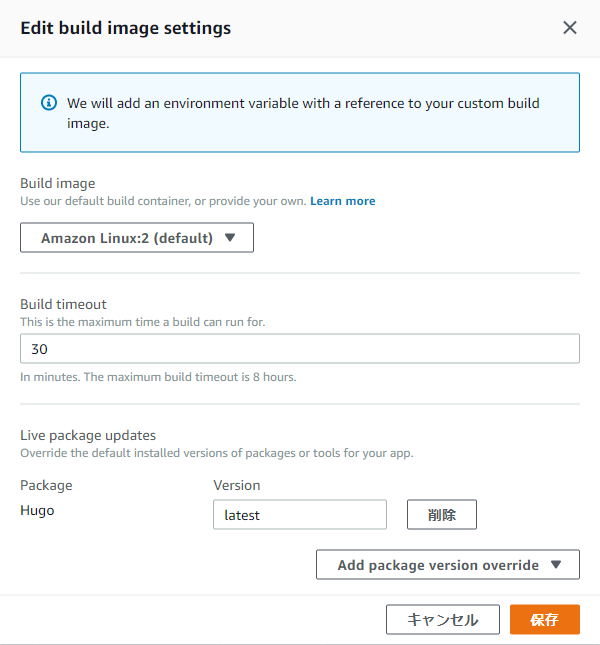Click the Hugo version field showing latest
This screenshot has height=645, width=600.
[300, 515]
